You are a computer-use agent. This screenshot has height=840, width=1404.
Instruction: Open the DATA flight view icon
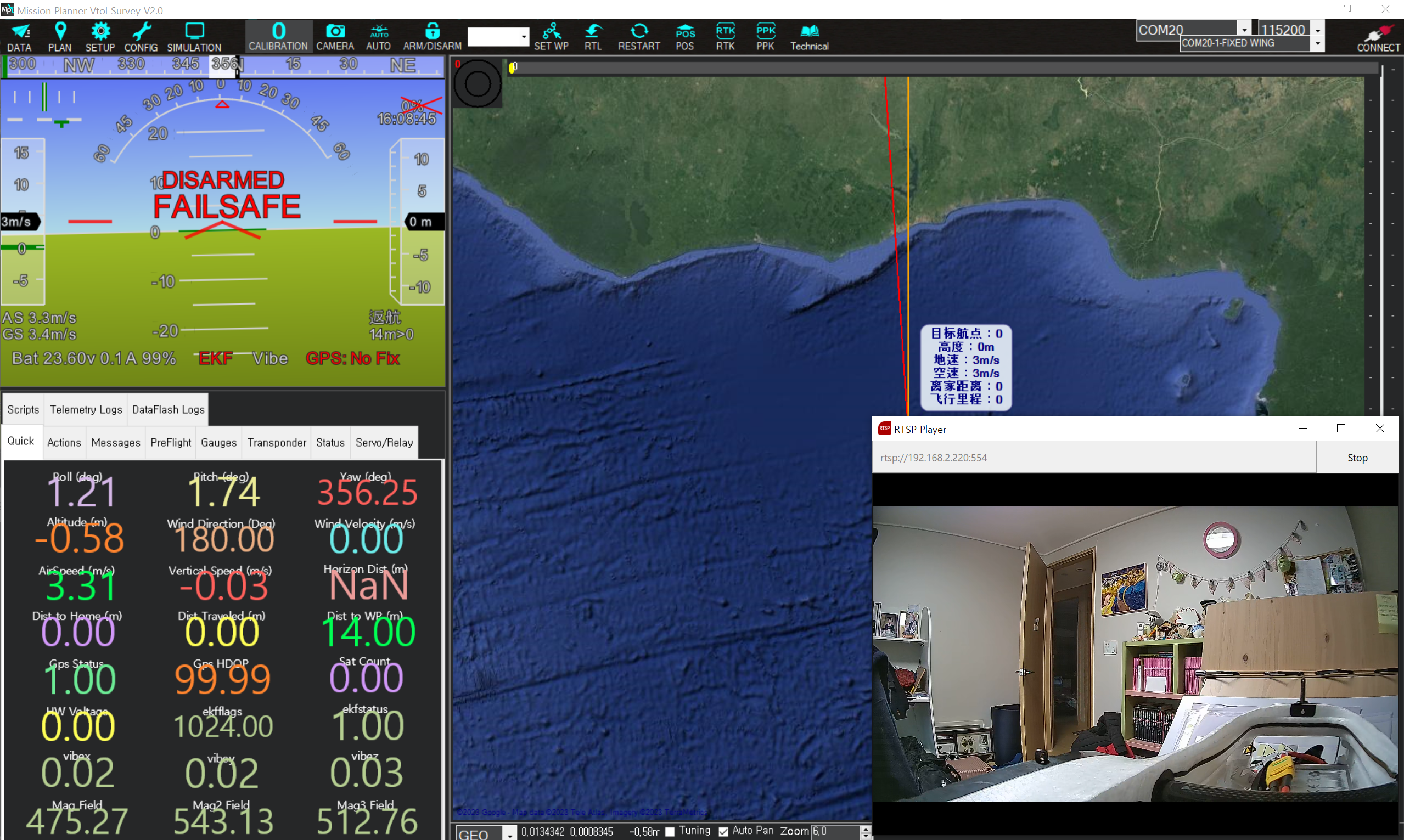[20, 32]
